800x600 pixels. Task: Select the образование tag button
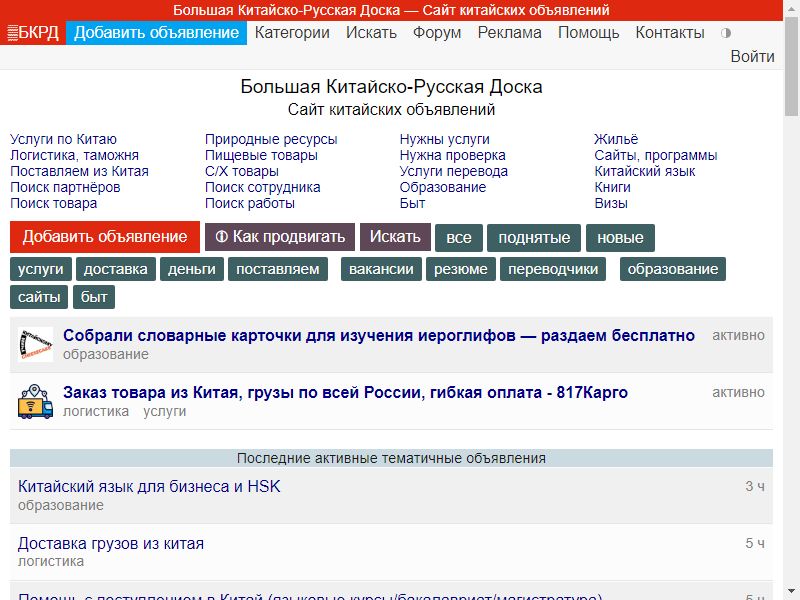(672, 269)
